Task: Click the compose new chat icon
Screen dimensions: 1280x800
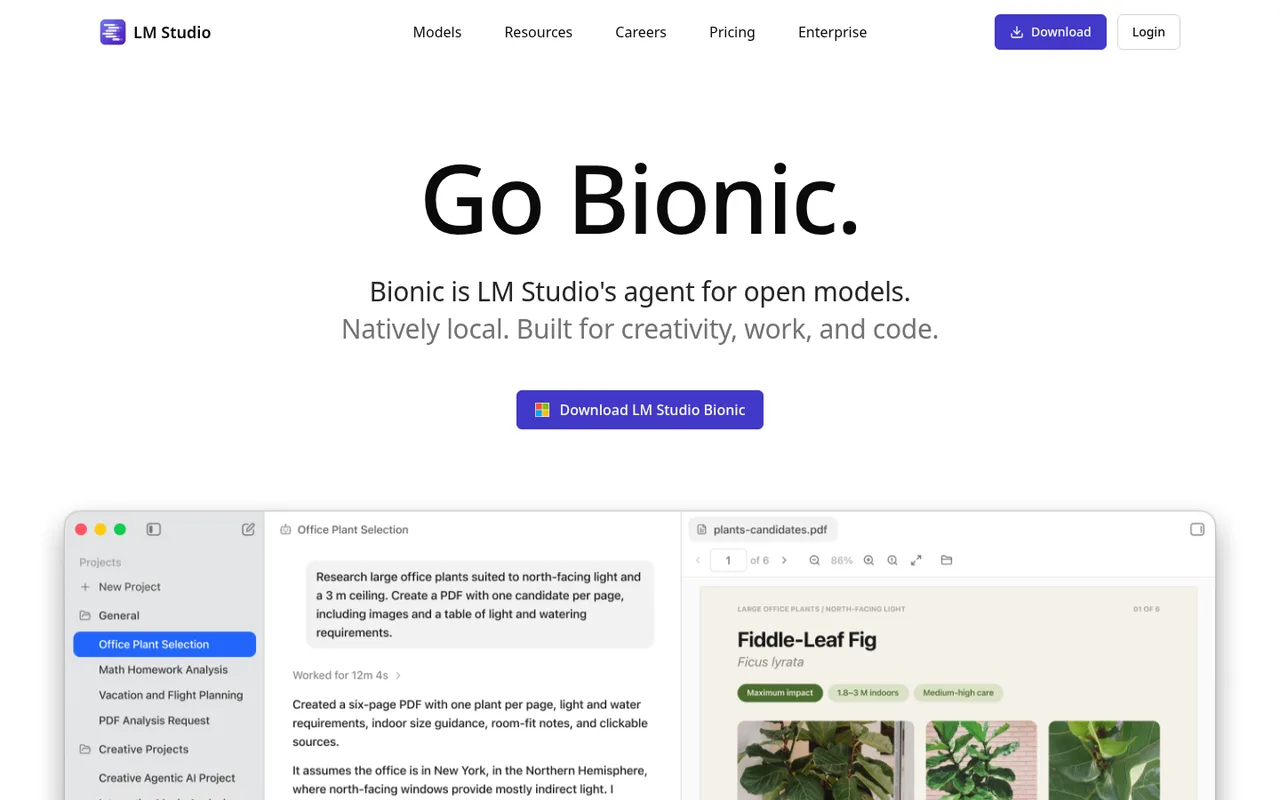Action: click(248, 529)
